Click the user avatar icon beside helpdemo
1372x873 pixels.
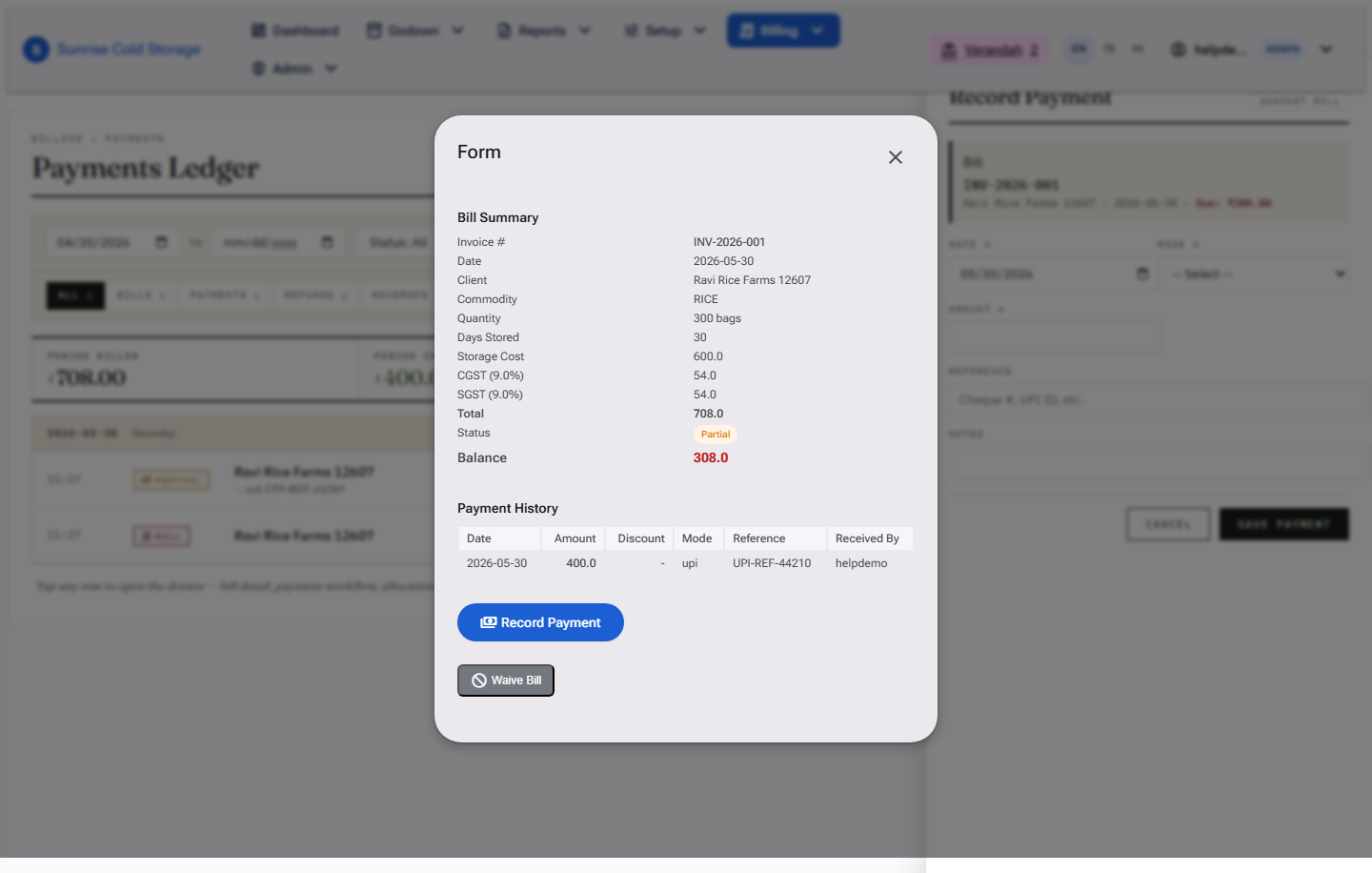(1179, 50)
